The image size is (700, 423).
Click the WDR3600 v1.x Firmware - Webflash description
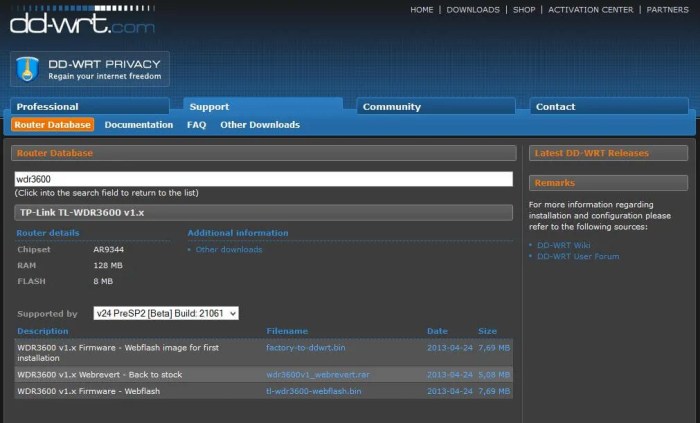pyautogui.click(x=88, y=391)
